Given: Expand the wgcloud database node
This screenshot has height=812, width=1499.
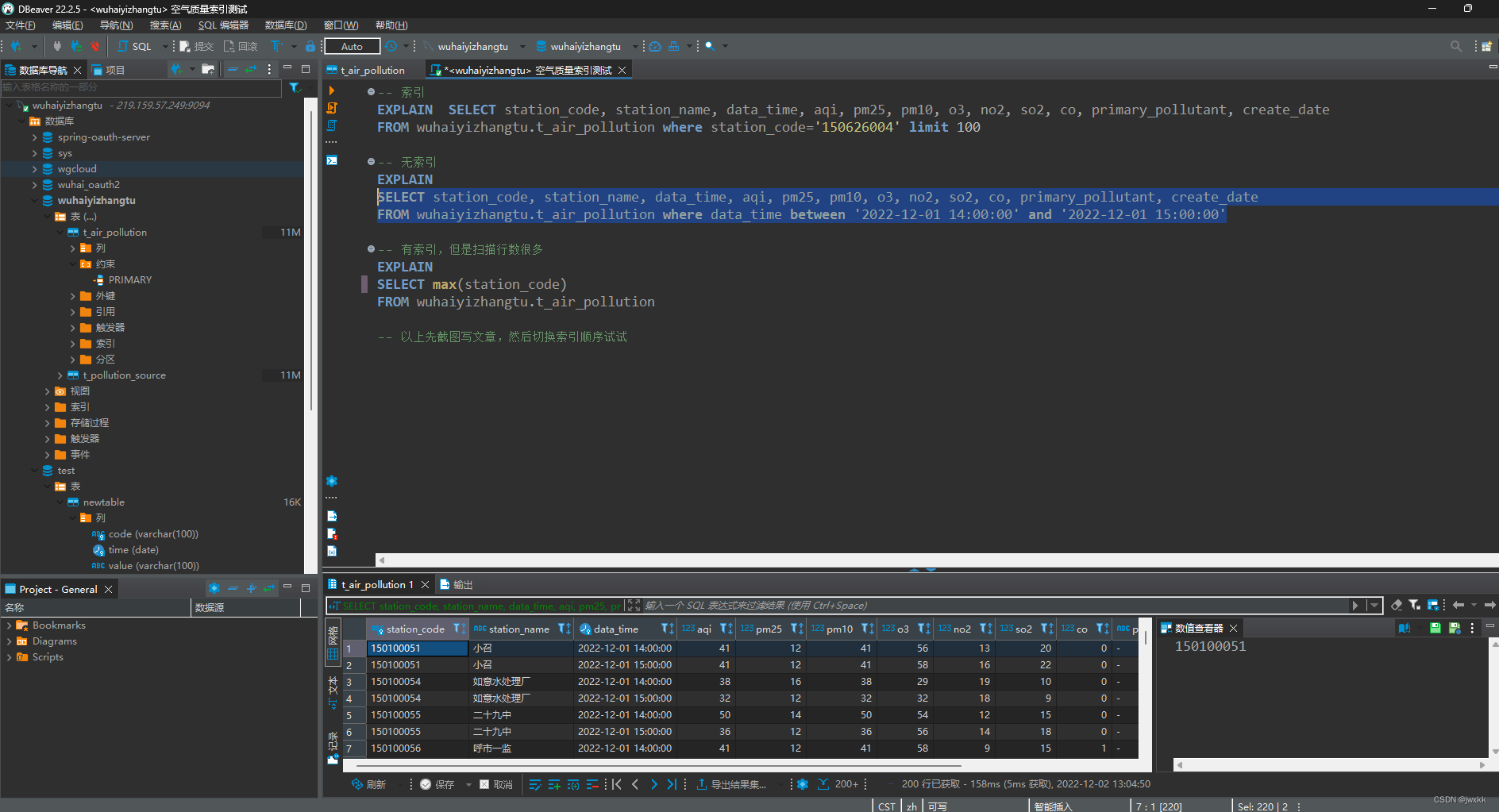Looking at the screenshot, I should click(34, 169).
